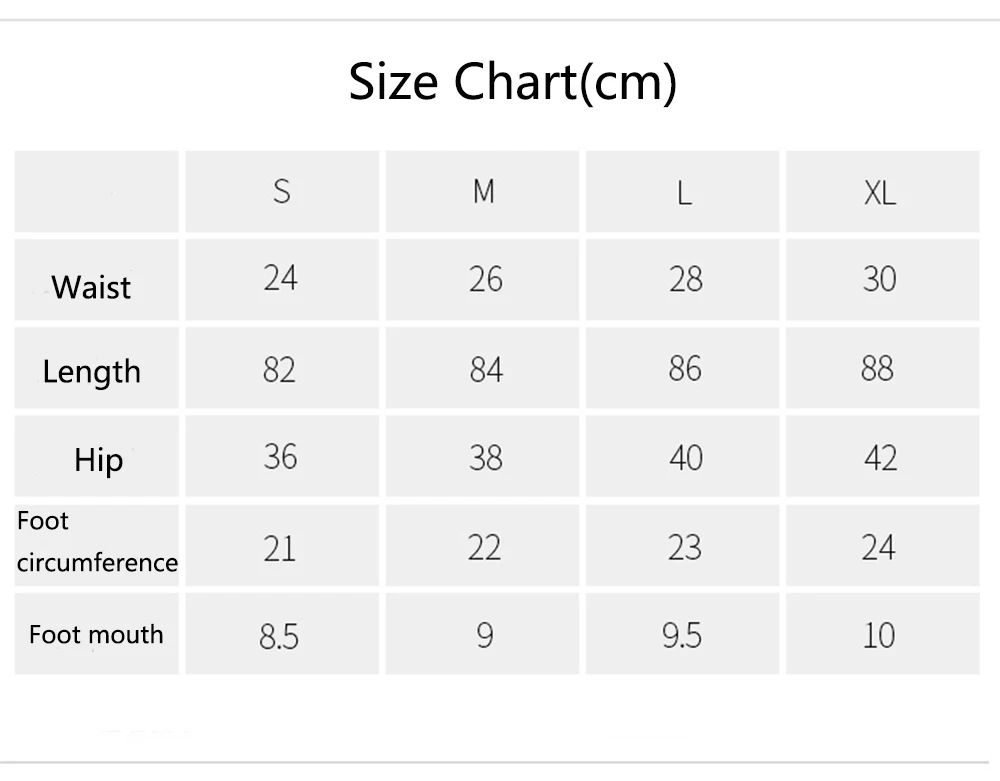Select the M size column header
Screen dimensions: 1000x781
tap(483, 191)
